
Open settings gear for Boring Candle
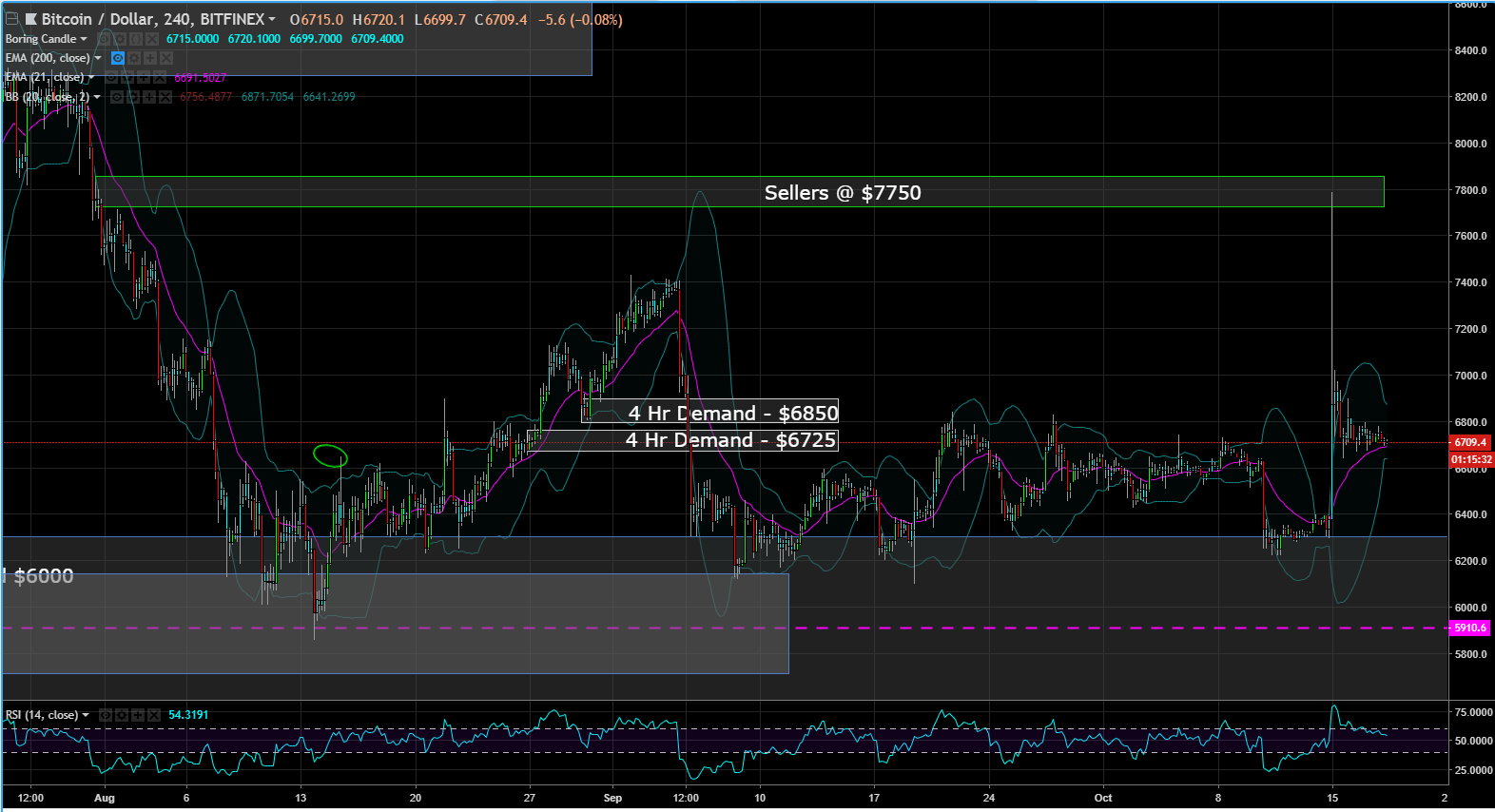(x=120, y=39)
